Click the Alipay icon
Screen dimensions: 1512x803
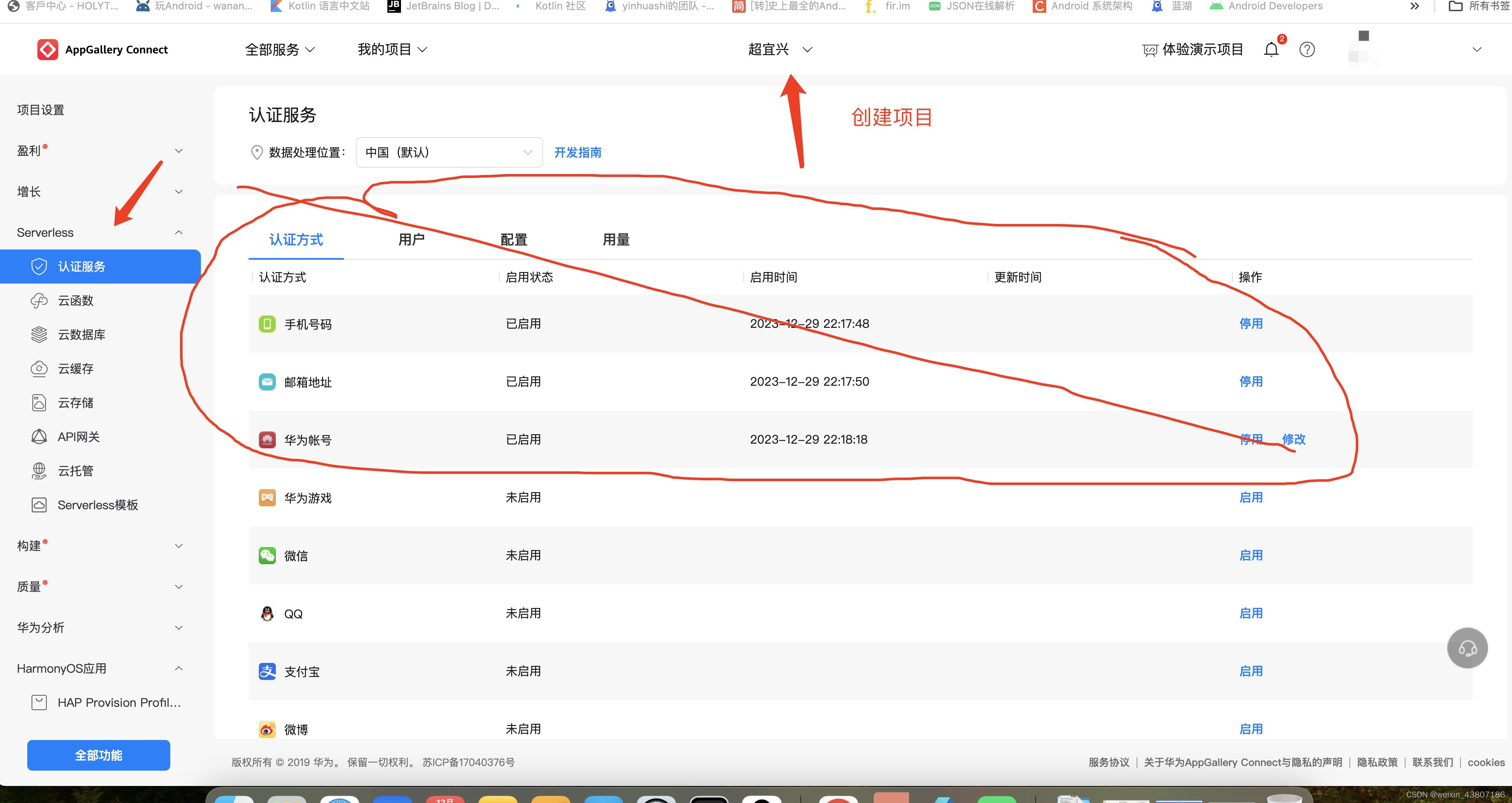click(267, 671)
